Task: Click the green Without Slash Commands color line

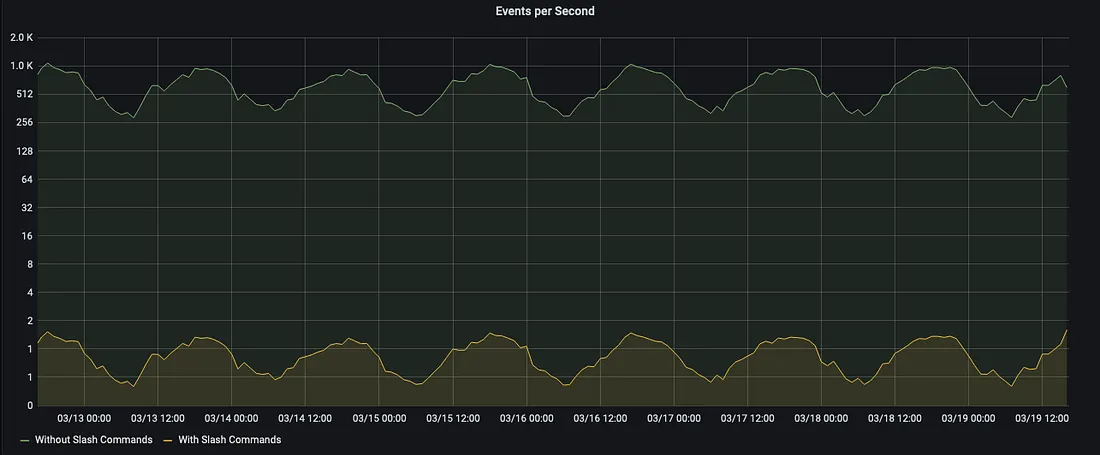Action: coord(25,439)
